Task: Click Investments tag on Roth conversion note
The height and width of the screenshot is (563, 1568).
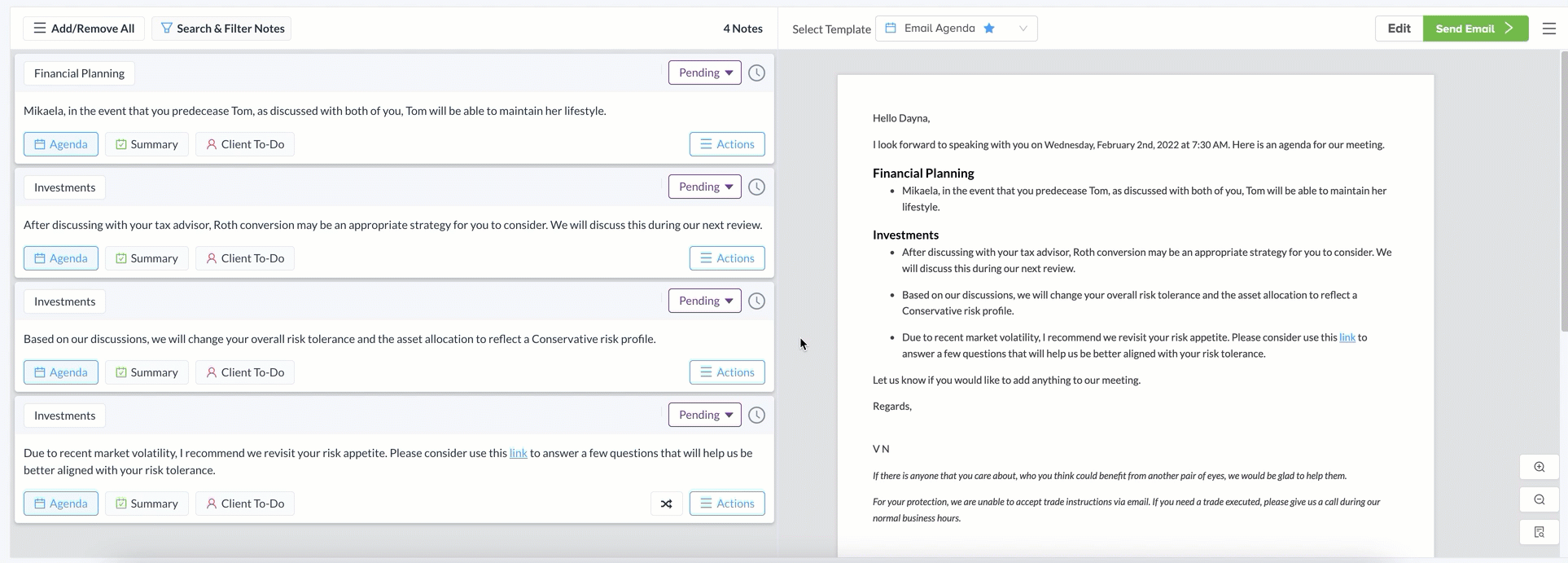Action: (64, 187)
